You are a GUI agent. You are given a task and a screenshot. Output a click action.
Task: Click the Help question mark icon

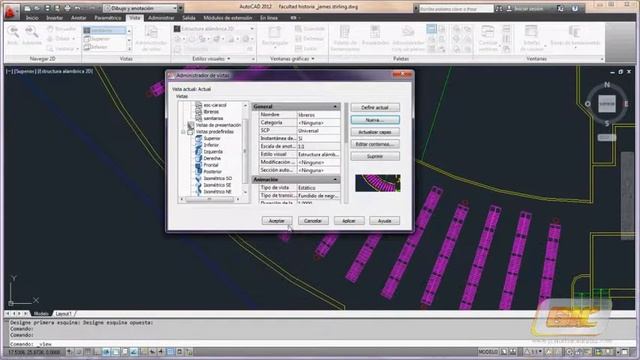pos(575,8)
